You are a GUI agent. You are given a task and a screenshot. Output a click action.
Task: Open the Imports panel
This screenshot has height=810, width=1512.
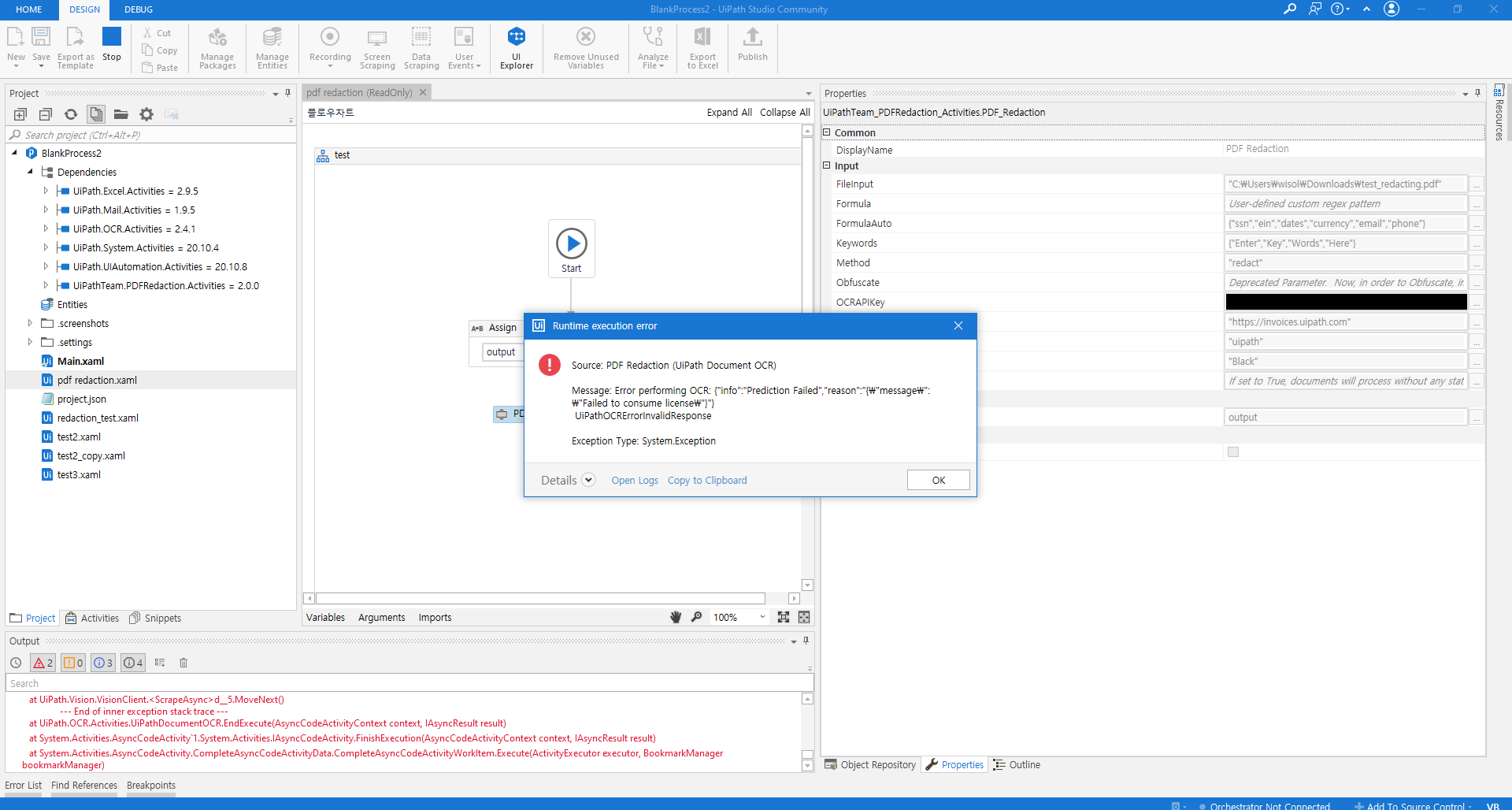435,618
